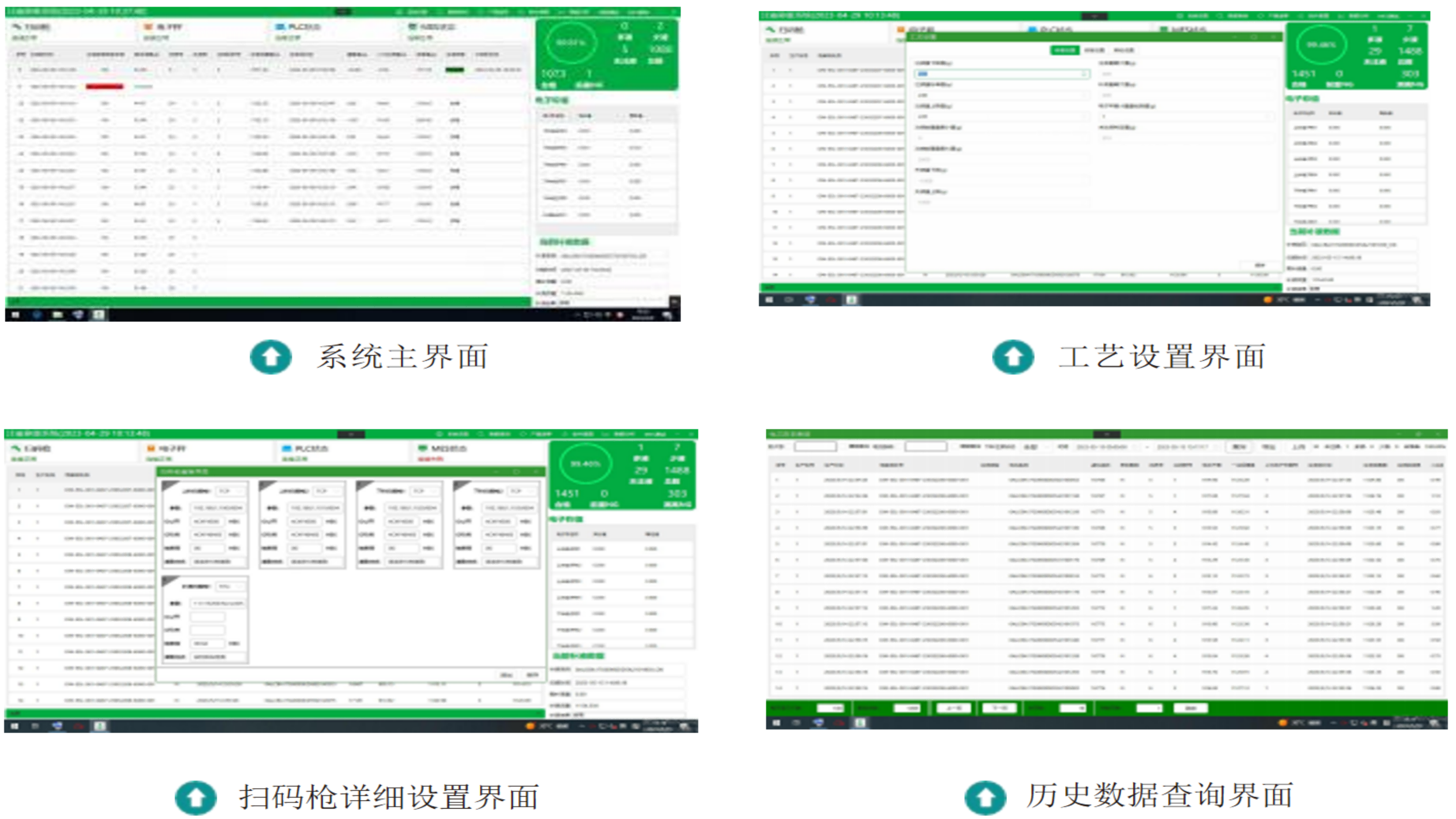1456x819 pixels.
Task: Open the protocol dropdown in the fifth scanner card
Action: (x=231, y=586)
